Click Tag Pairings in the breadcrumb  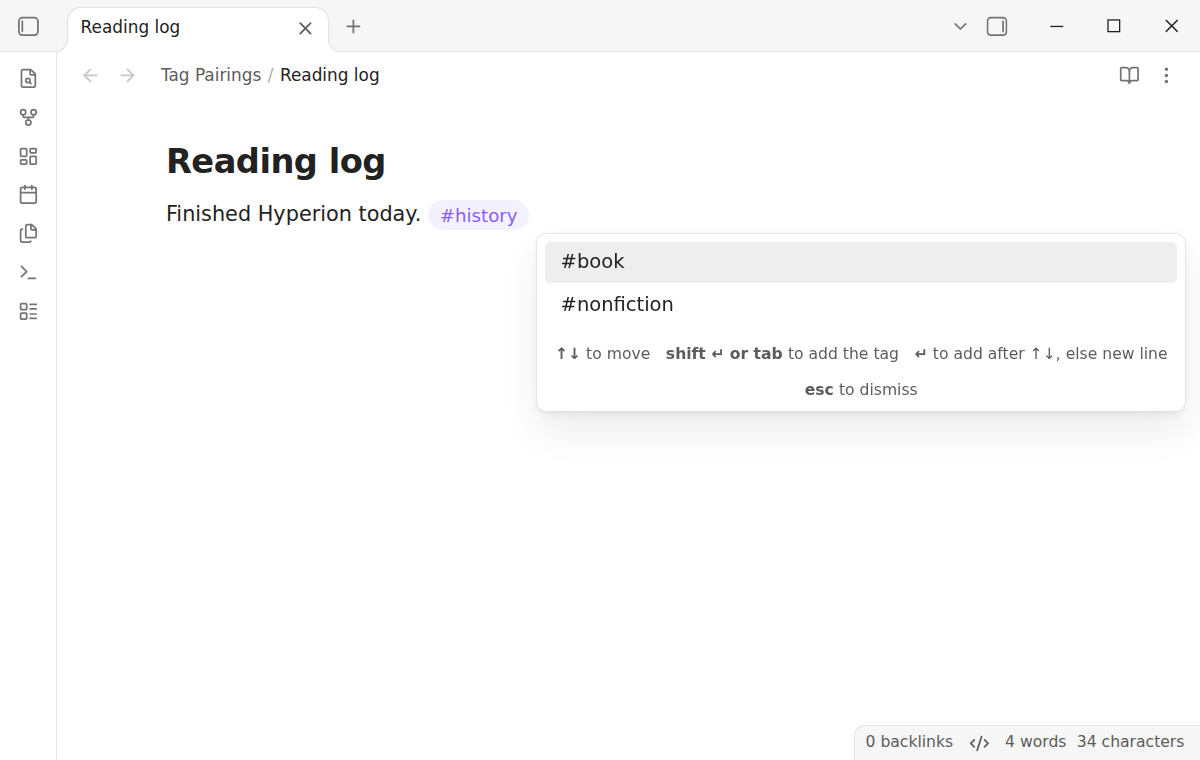pos(211,75)
